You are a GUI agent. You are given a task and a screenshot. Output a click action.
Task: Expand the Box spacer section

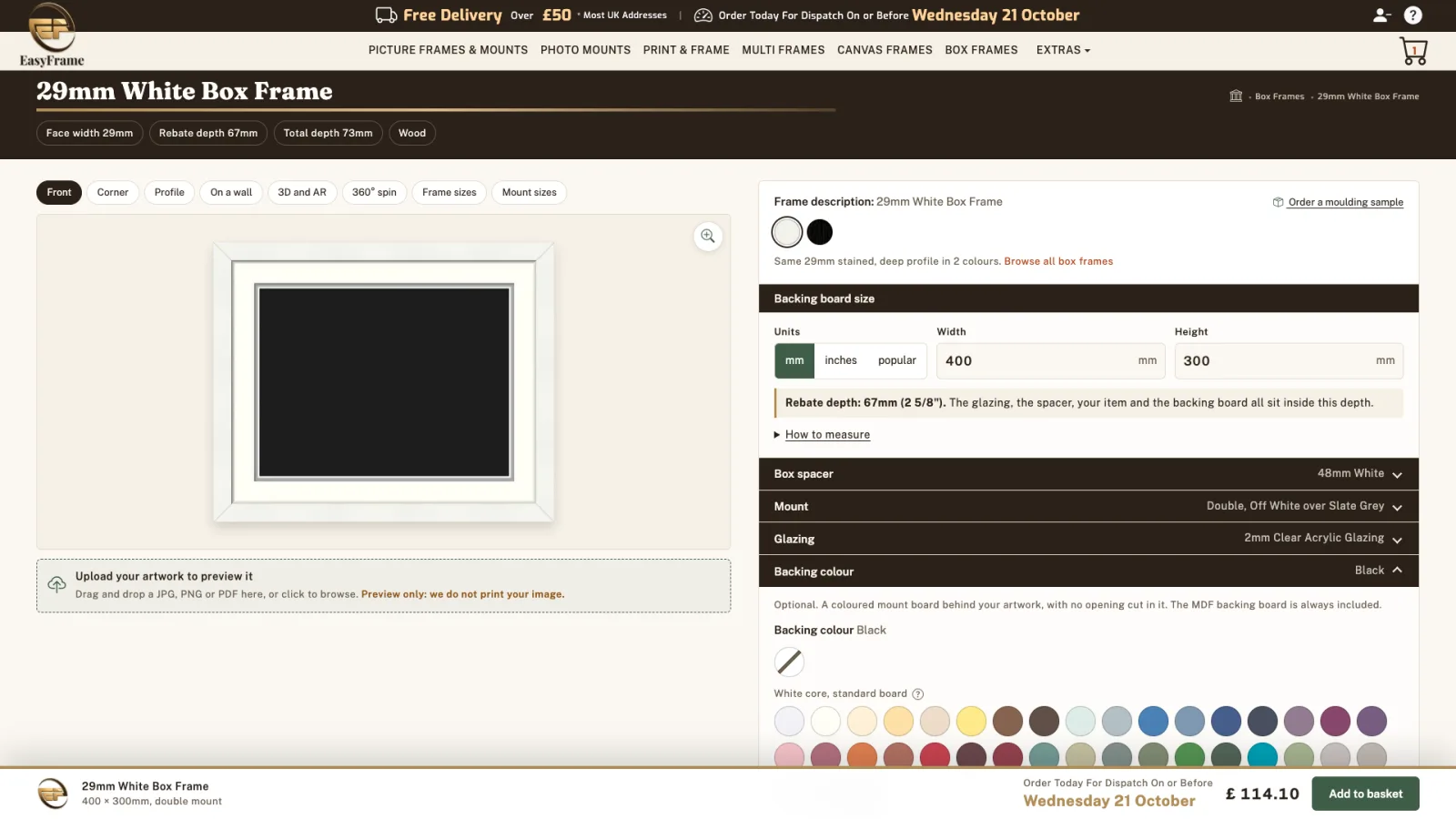click(x=1088, y=474)
